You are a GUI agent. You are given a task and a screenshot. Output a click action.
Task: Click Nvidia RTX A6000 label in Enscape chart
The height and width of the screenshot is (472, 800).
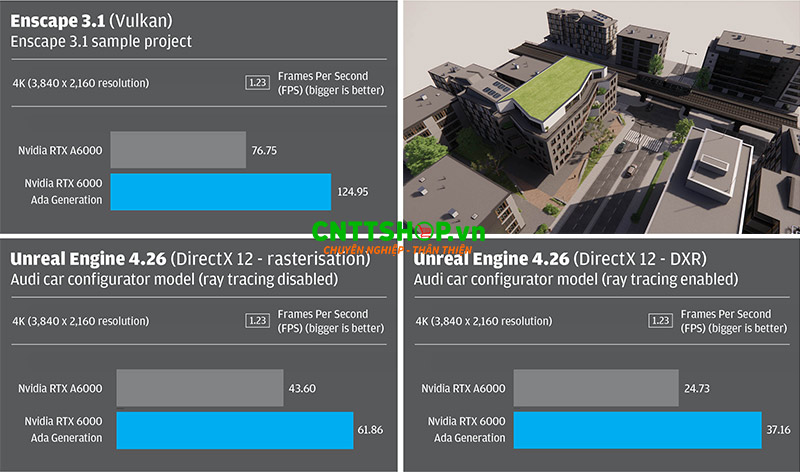click(60, 151)
